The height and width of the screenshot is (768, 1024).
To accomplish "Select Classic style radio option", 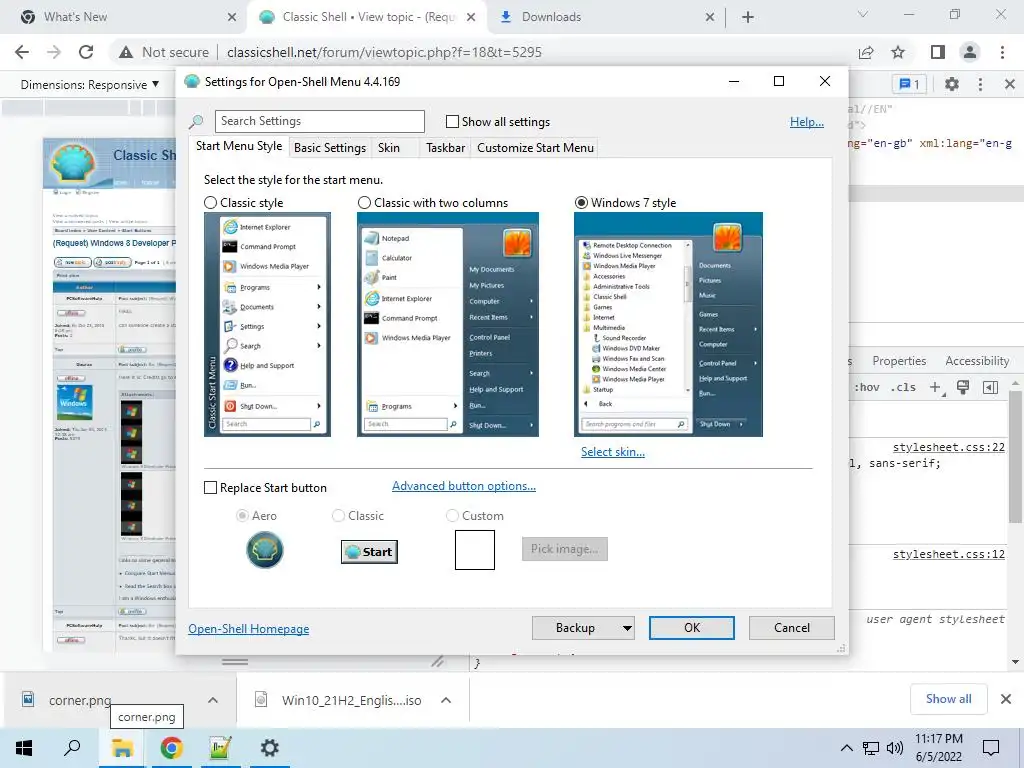I will pyautogui.click(x=210, y=203).
